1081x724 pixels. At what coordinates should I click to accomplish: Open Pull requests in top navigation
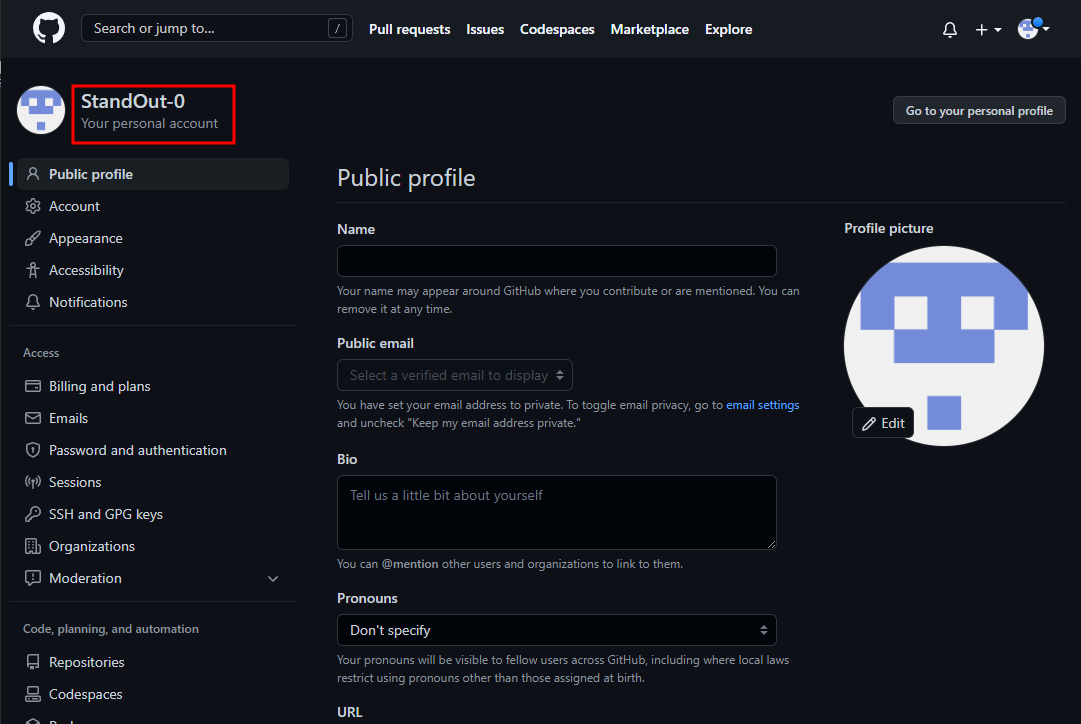[410, 30]
